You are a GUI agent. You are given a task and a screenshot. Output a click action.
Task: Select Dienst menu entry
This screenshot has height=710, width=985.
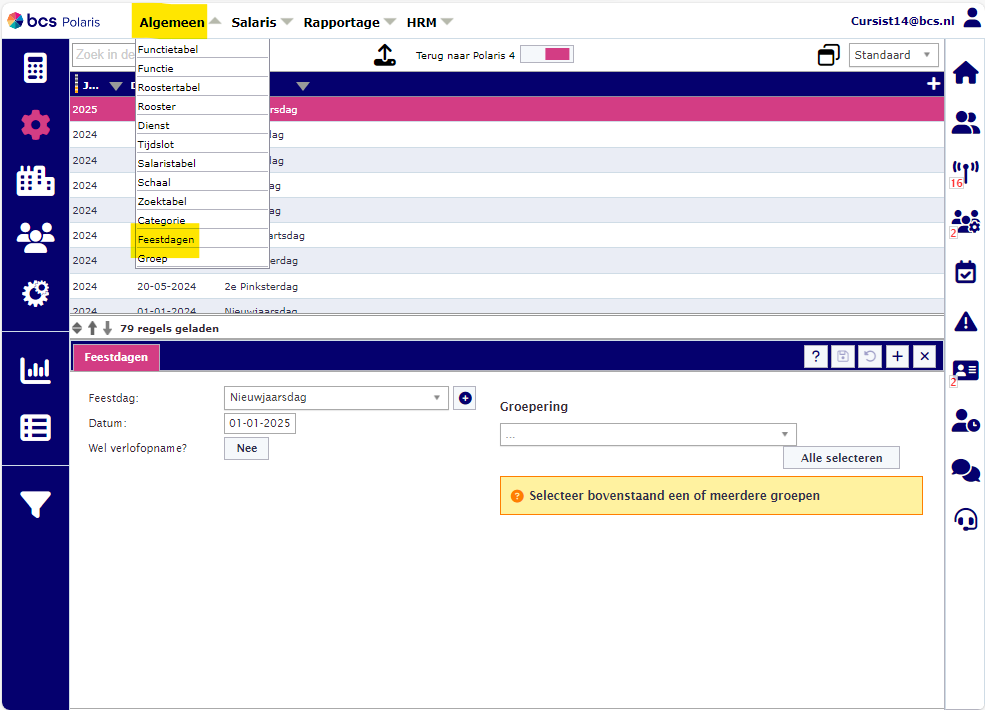[x=202, y=125]
